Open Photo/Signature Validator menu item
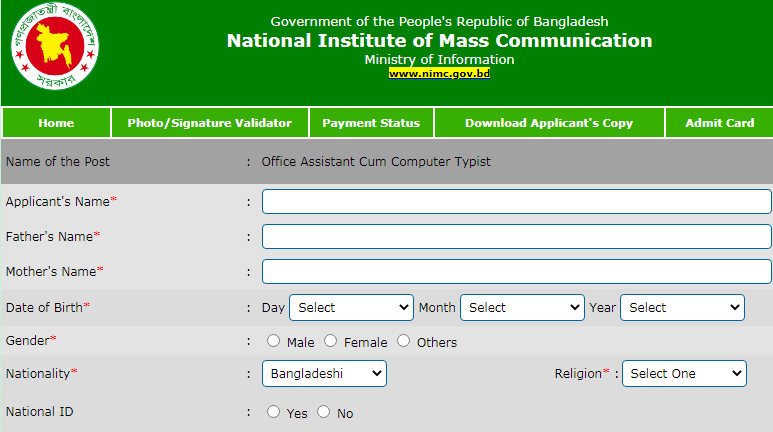Screen dimensions: 773x432 210,123
